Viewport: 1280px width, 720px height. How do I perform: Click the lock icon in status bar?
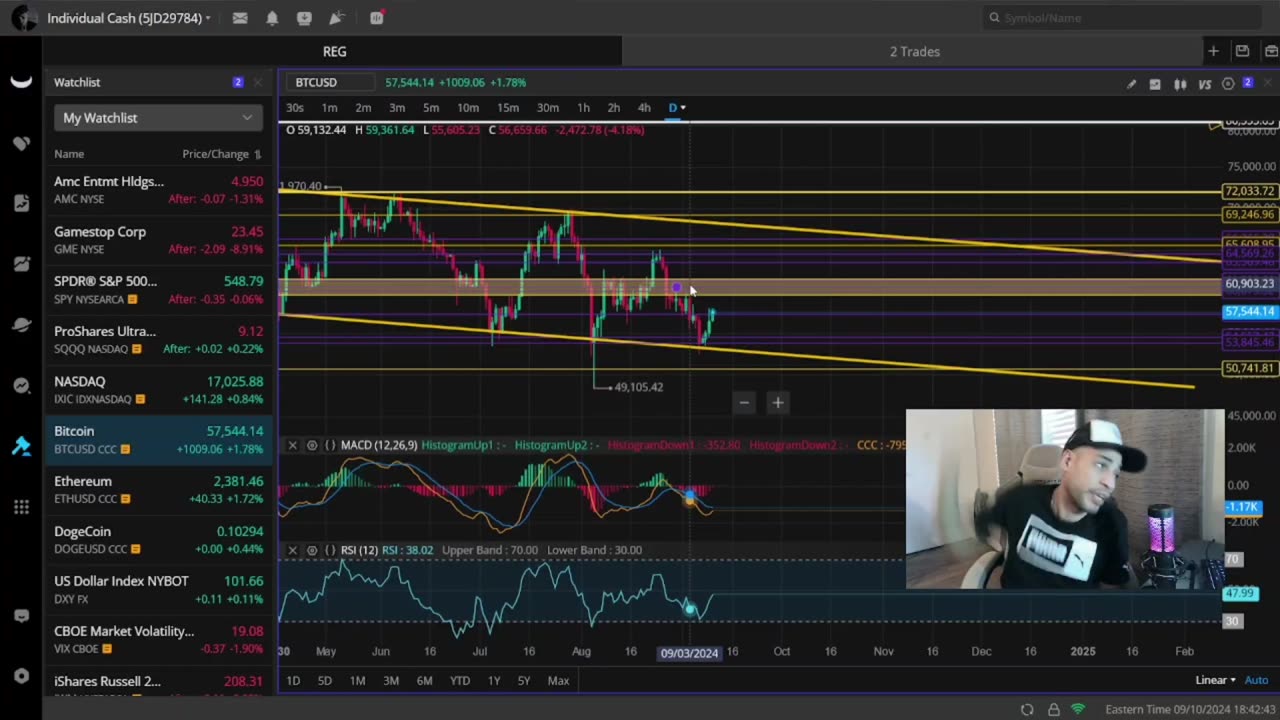point(1053,709)
